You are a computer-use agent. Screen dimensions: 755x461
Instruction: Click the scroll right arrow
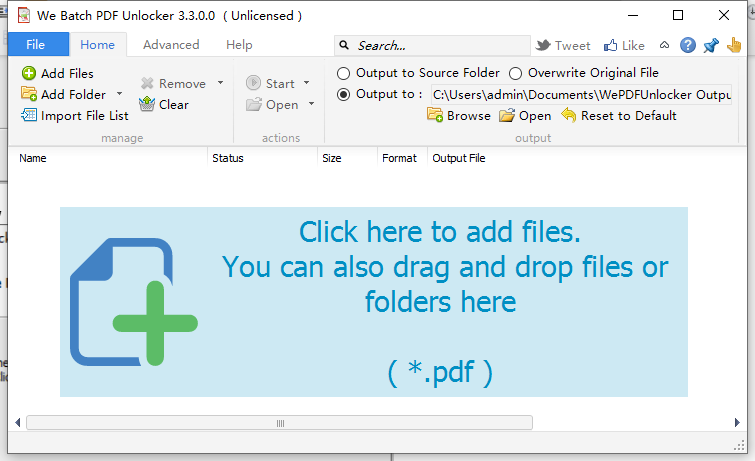pos(737,422)
